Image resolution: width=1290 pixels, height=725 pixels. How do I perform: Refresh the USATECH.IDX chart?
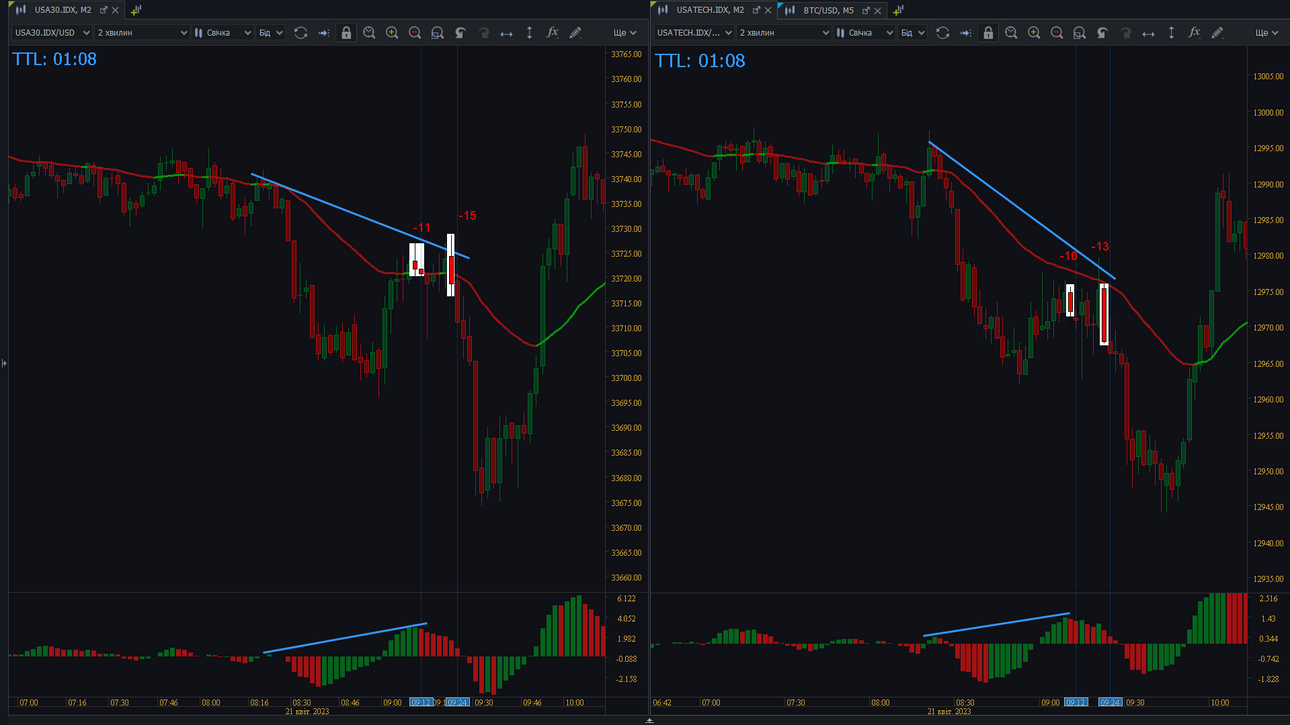tap(942, 33)
